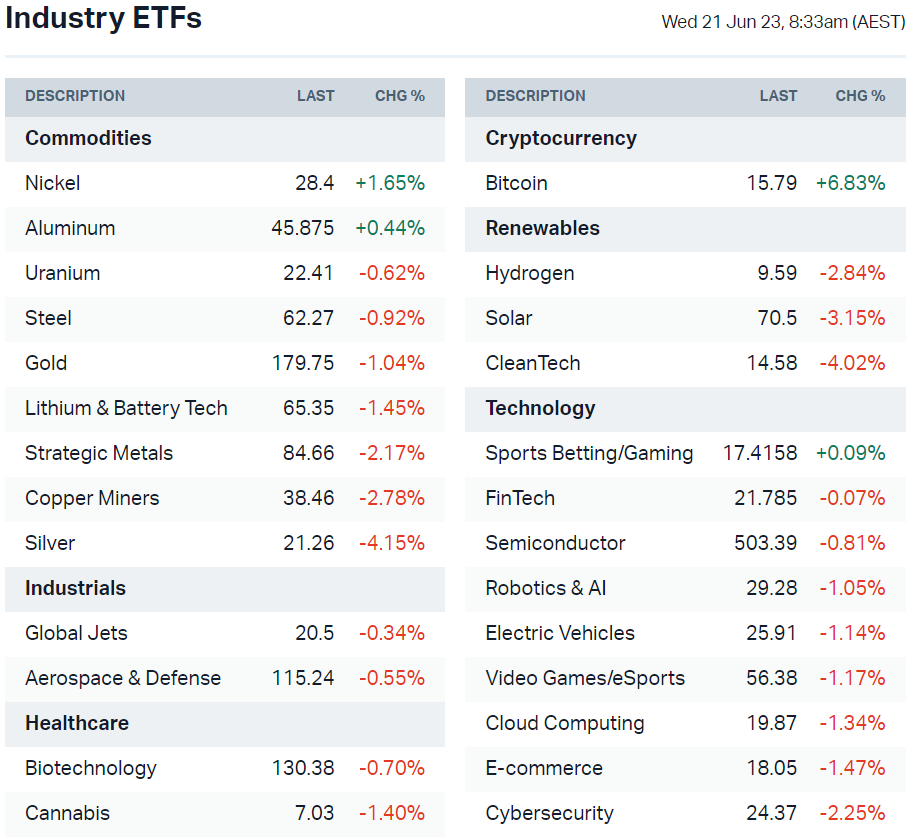The image size is (913, 839).
Task: Click the Nickel ETF row name
Action: [53, 183]
